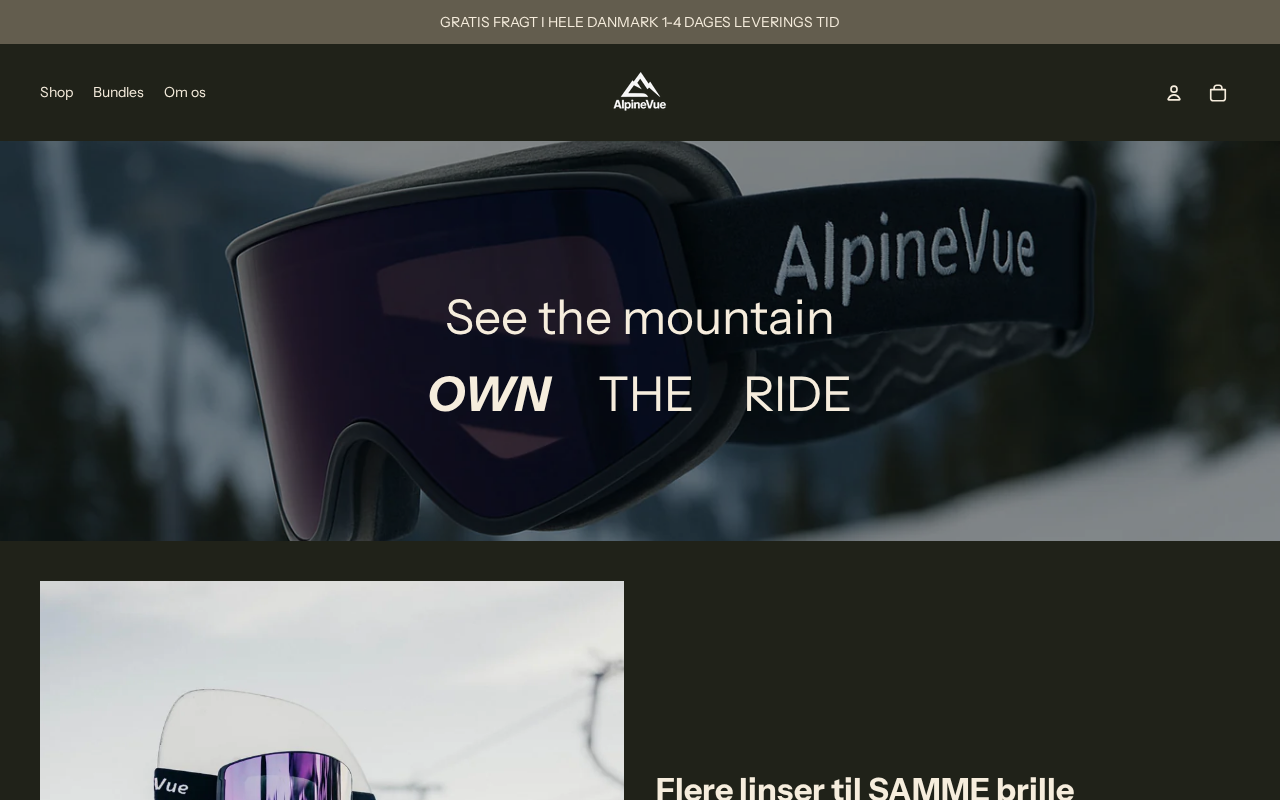Image resolution: width=1280 pixels, height=800 pixels.
Task: Open the Shop menu
Action: (56, 92)
